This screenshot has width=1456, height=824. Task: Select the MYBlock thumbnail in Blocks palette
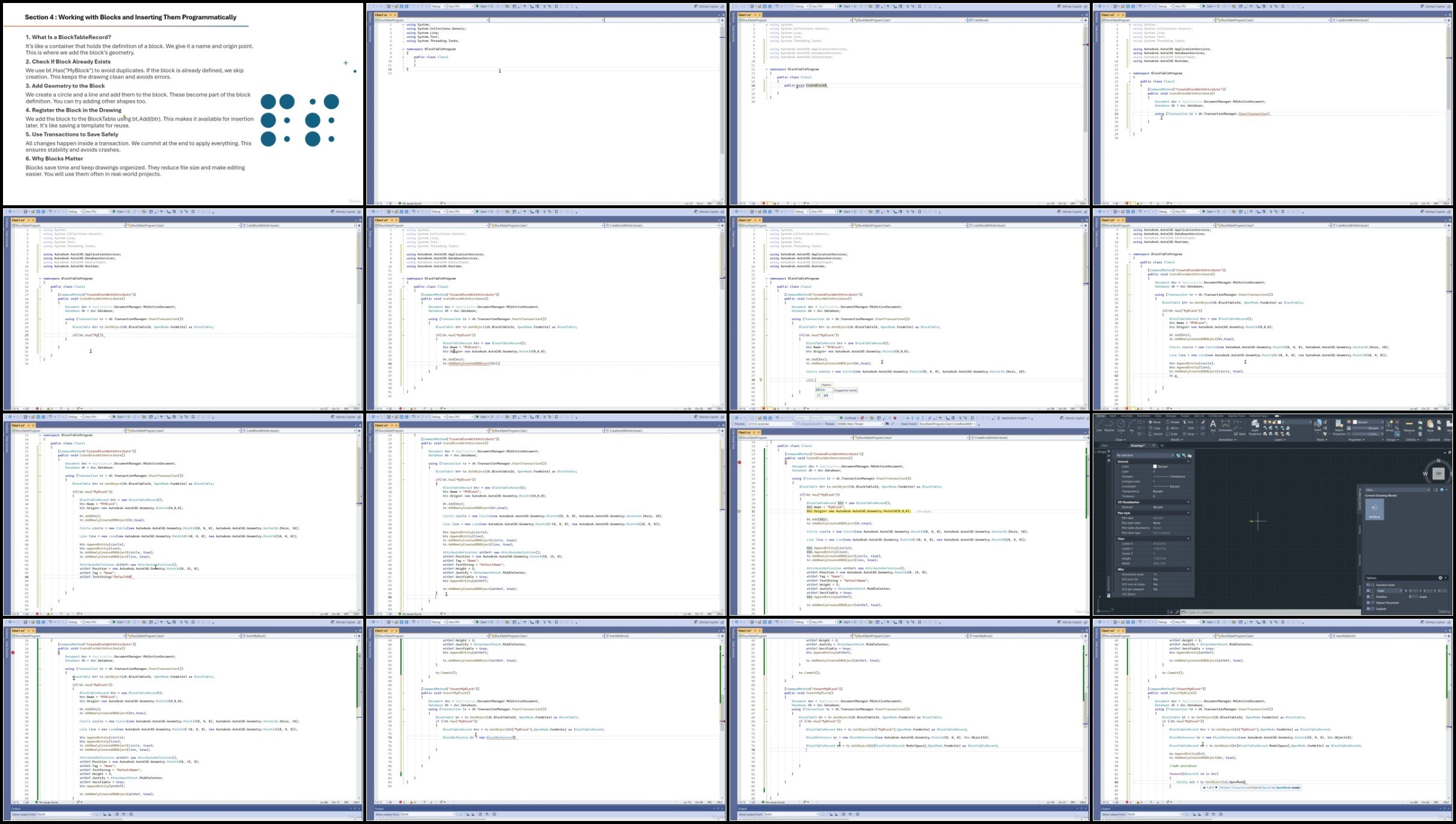click(1374, 510)
